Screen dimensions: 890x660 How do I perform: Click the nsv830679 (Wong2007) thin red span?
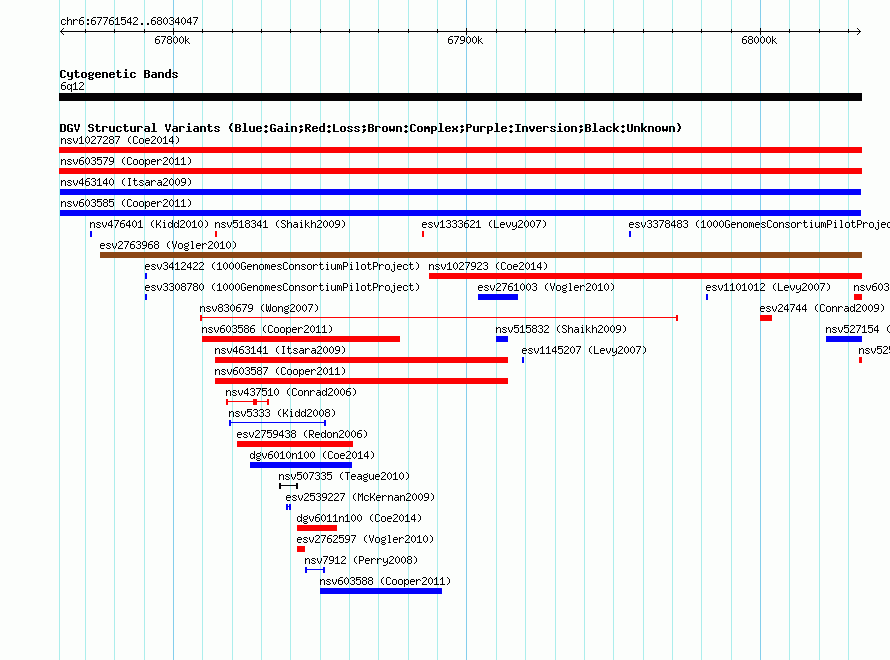[439, 318]
